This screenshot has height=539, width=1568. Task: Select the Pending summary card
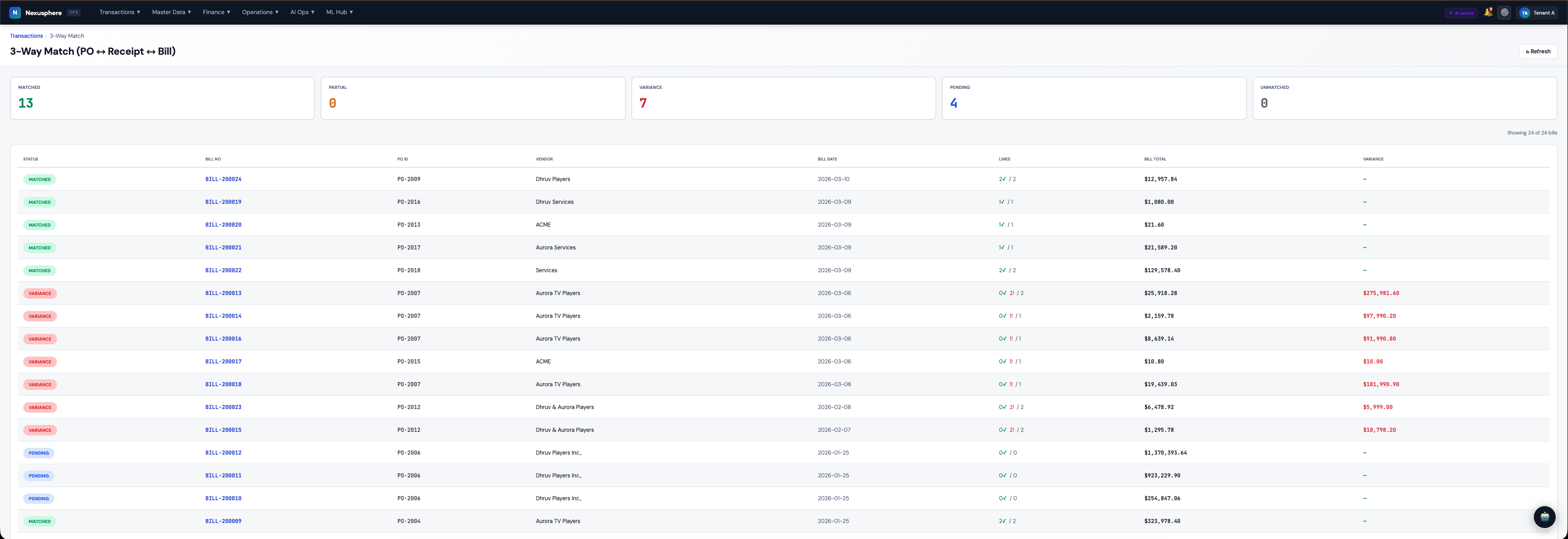(x=1093, y=98)
